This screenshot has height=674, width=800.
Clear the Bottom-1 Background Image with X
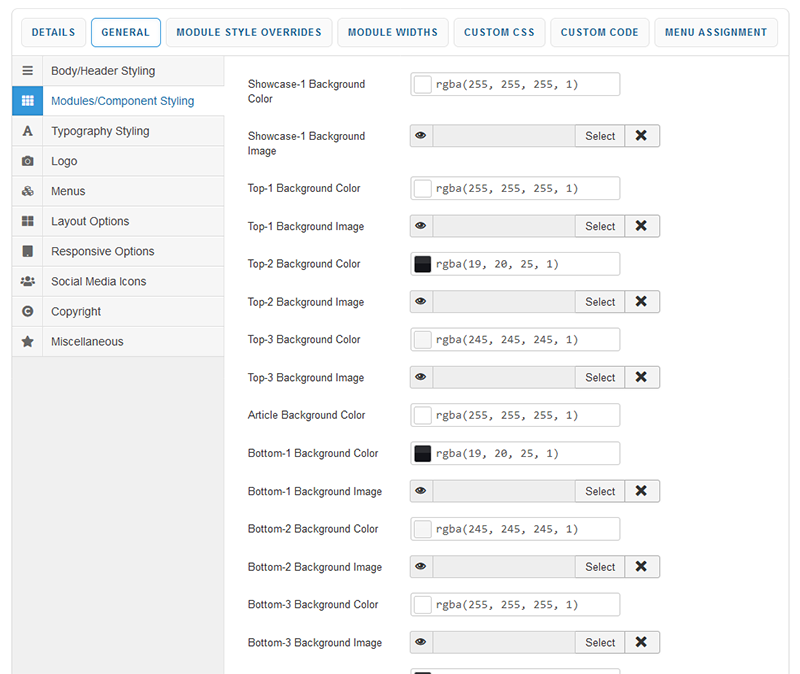point(641,491)
